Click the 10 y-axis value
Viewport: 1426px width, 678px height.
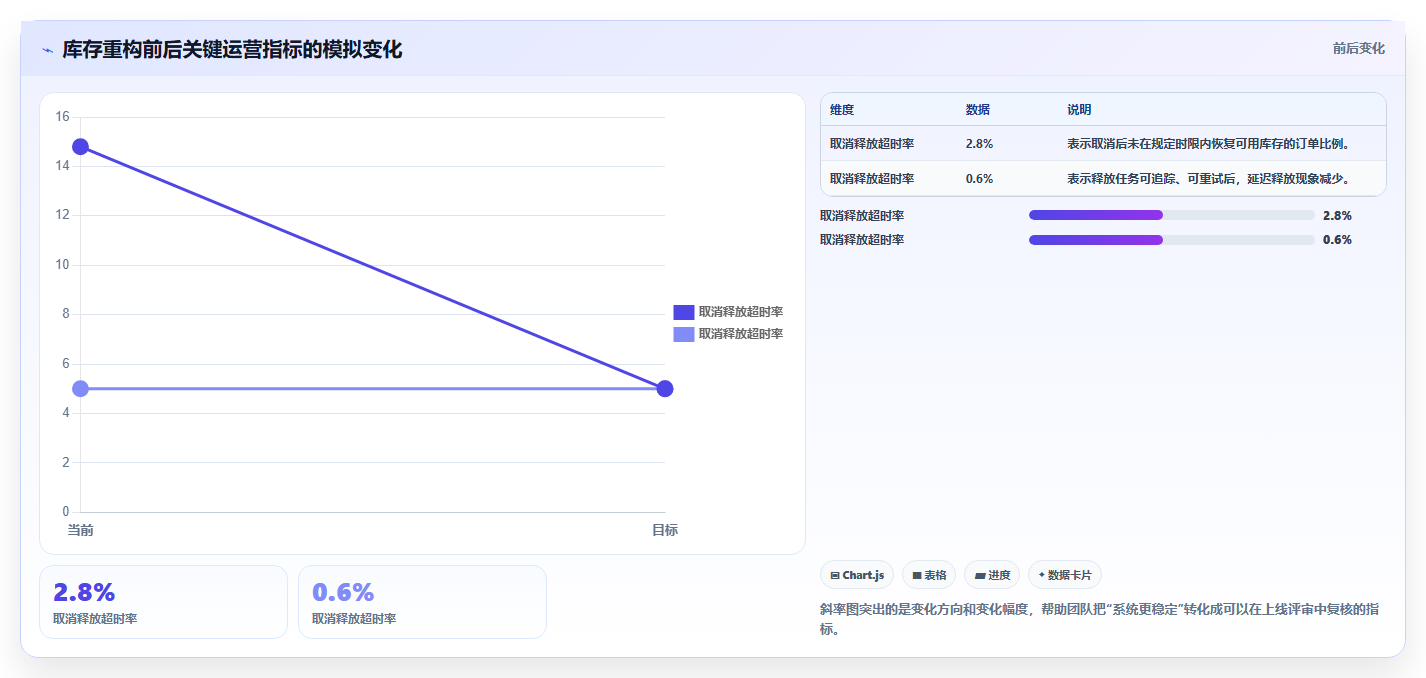62,265
